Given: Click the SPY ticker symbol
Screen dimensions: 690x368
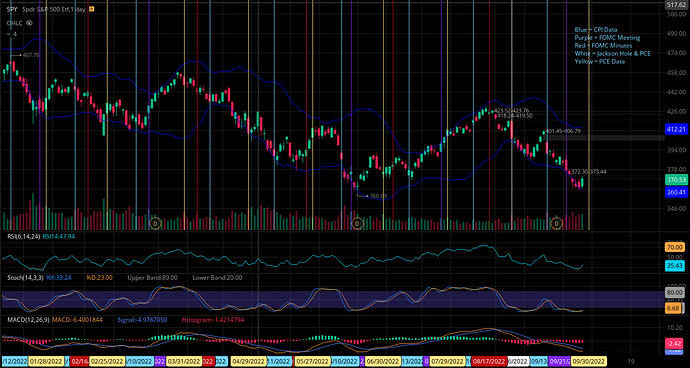Looking at the screenshot, I should [11, 9].
